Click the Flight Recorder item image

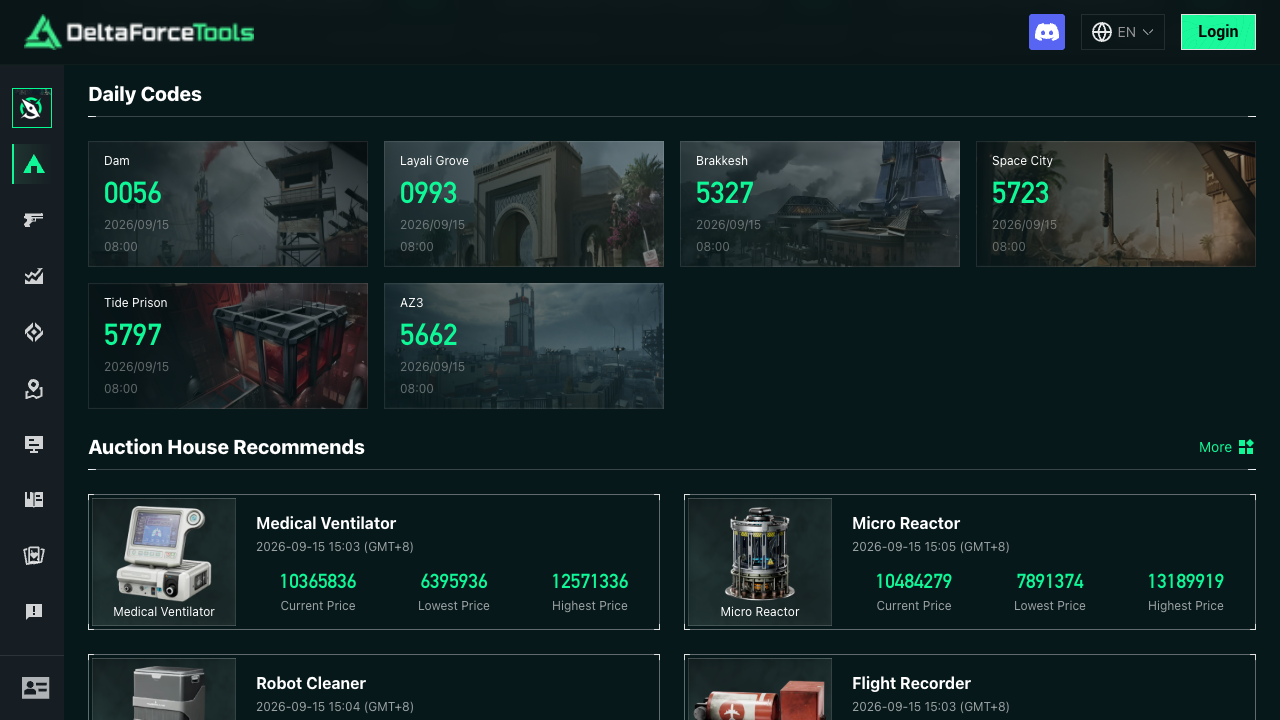tap(760, 689)
